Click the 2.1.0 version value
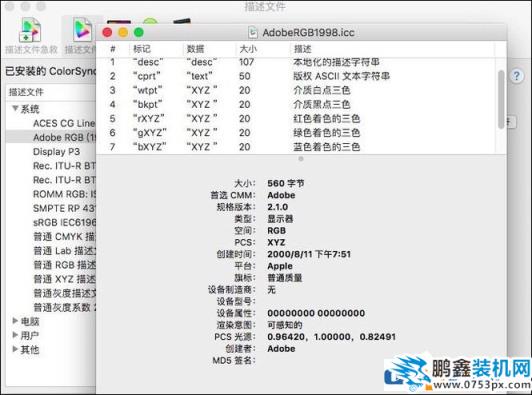This screenshot has width=532, height=395. point(278,207)
